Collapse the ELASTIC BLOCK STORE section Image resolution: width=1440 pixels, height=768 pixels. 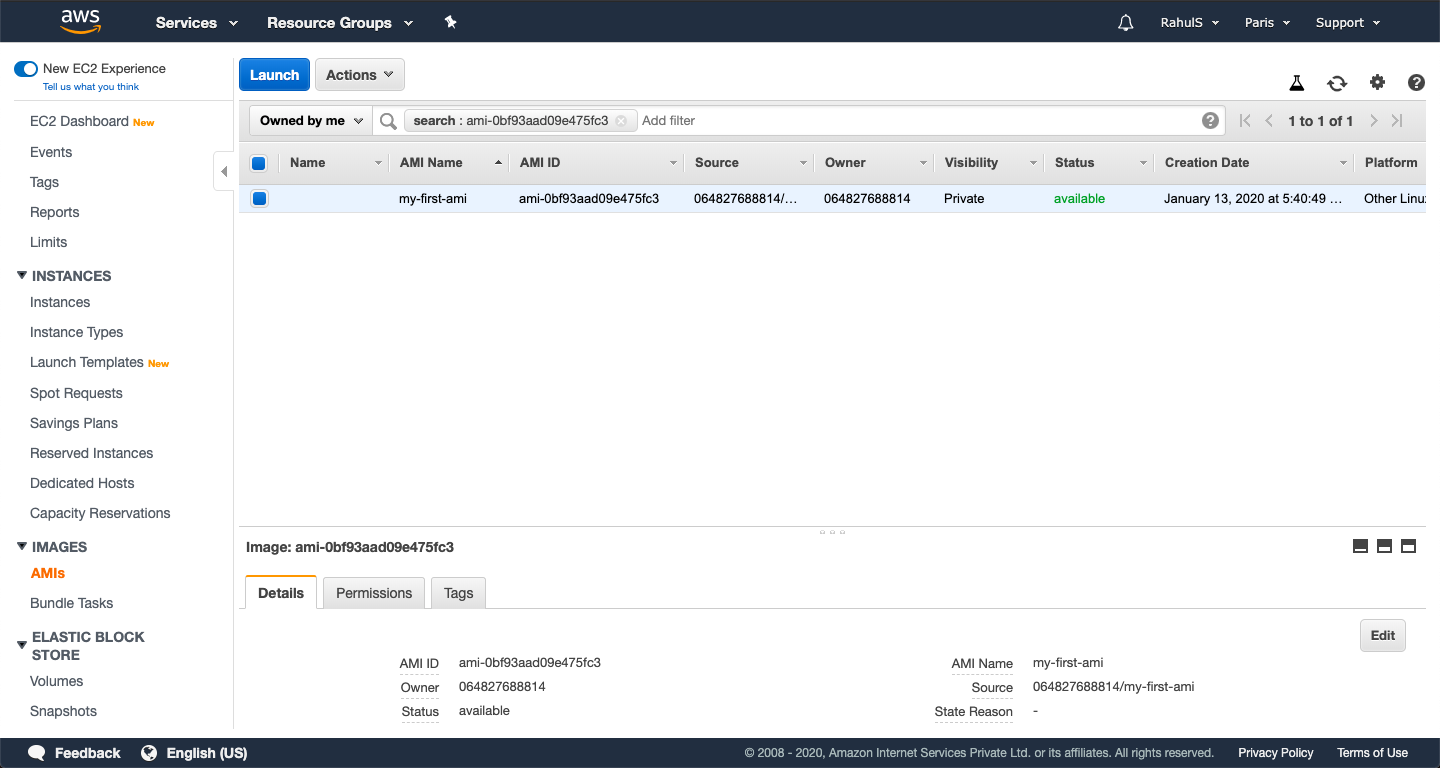point(22,644)
